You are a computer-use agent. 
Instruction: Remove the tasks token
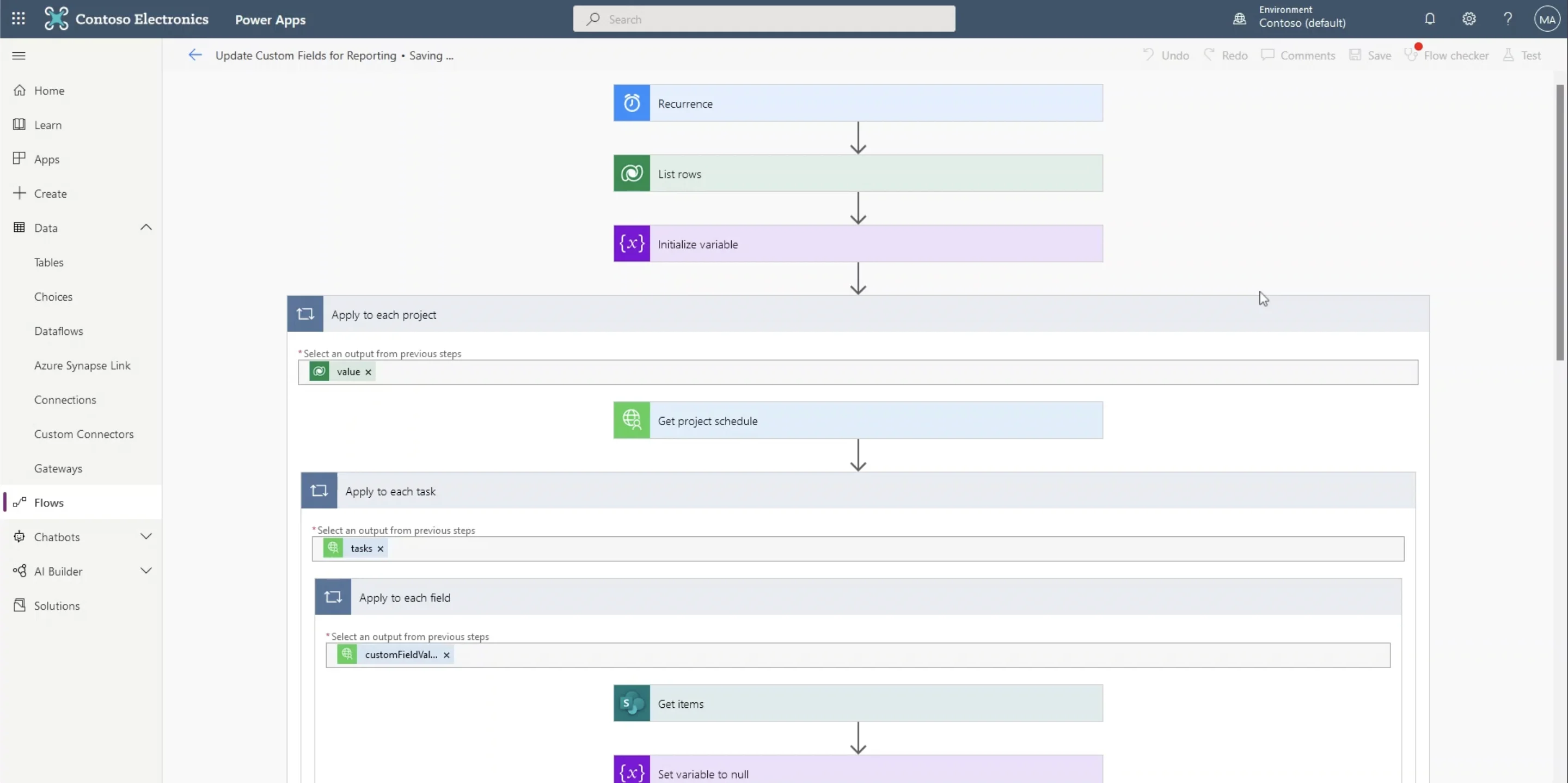click(x=381, y=548)
